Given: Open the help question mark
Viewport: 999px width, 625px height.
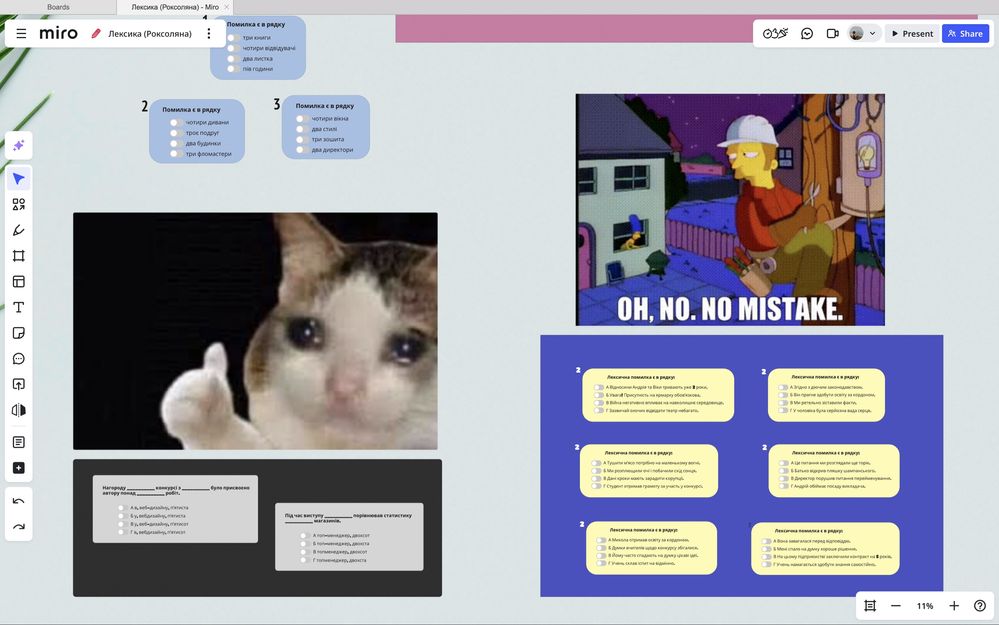Looking at the screenshot, I should [x=980, y=605].
